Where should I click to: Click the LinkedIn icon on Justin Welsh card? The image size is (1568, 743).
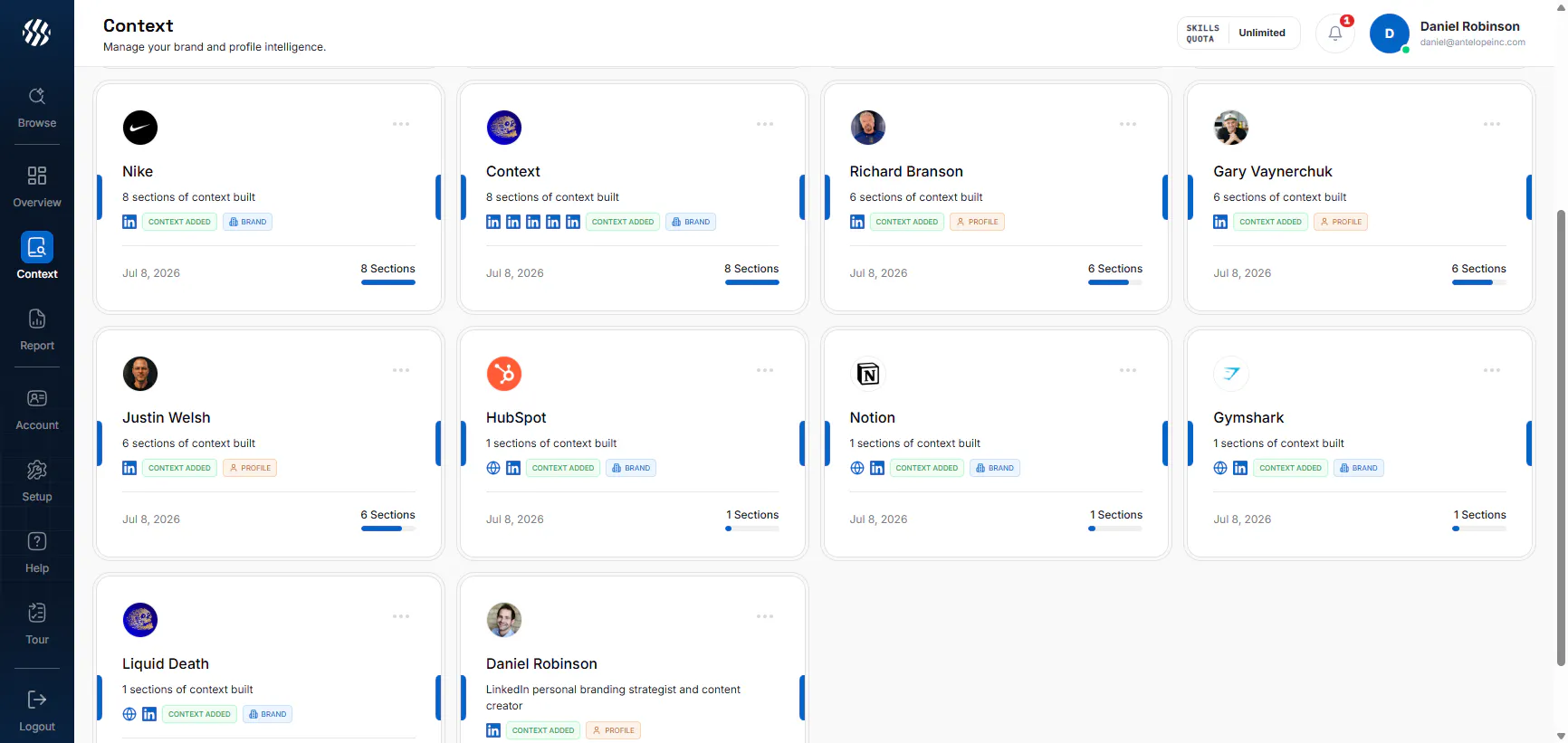[129, 468]
